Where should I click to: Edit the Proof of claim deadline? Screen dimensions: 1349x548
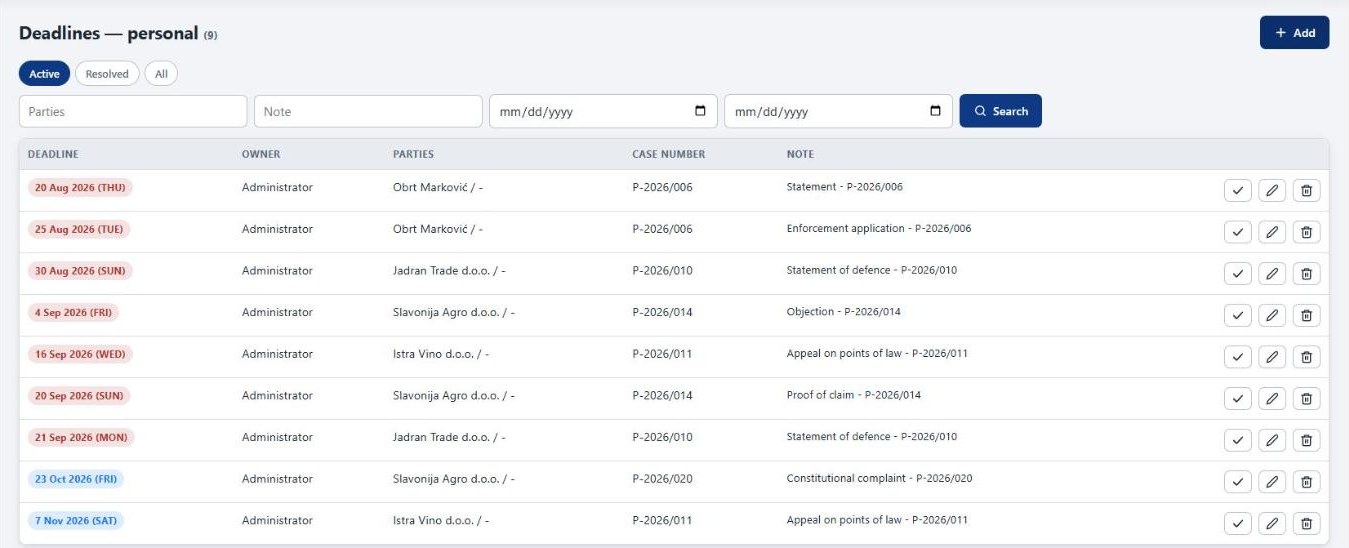pos(1272,398)
